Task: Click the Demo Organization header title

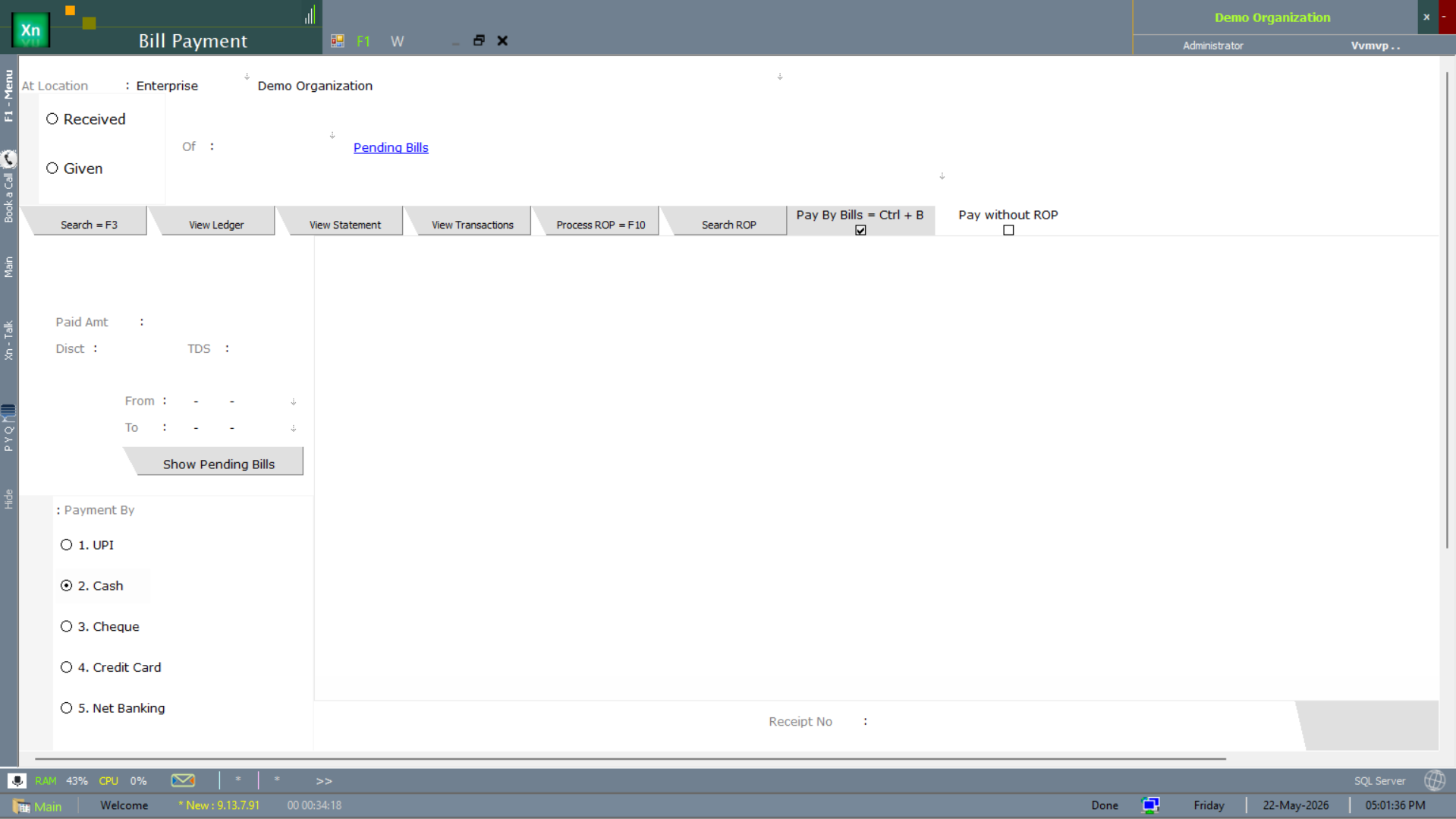Action: coord(1272,17)
